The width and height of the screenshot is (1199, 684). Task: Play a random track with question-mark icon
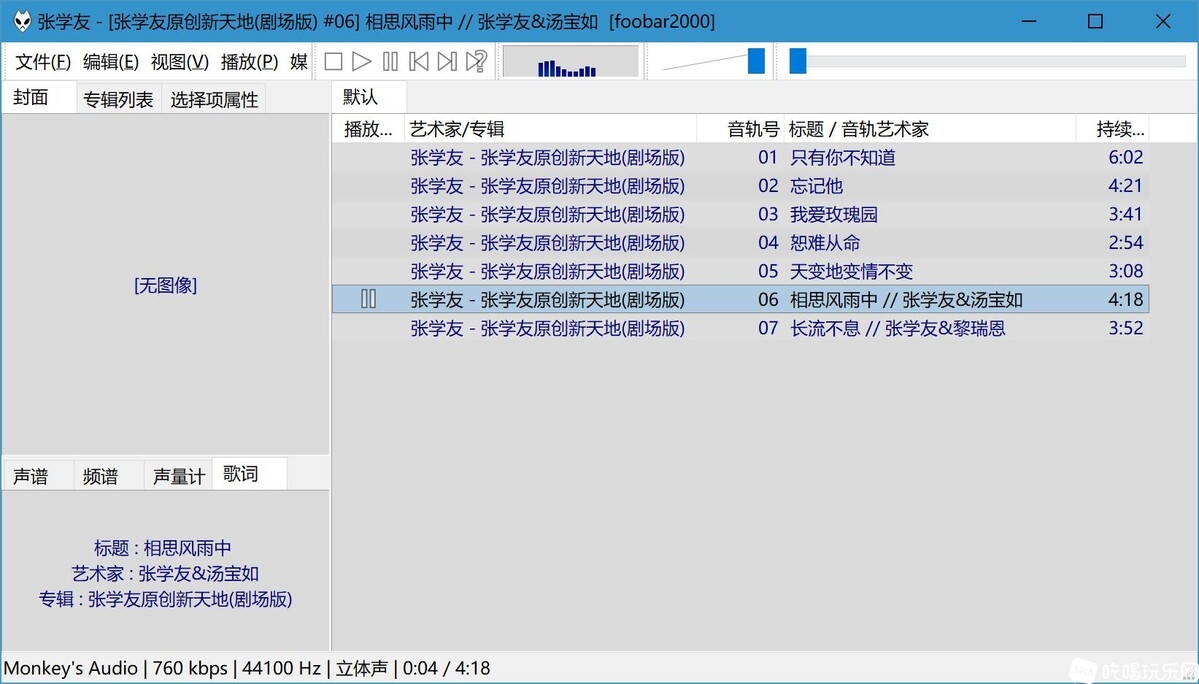pos(476,61)
